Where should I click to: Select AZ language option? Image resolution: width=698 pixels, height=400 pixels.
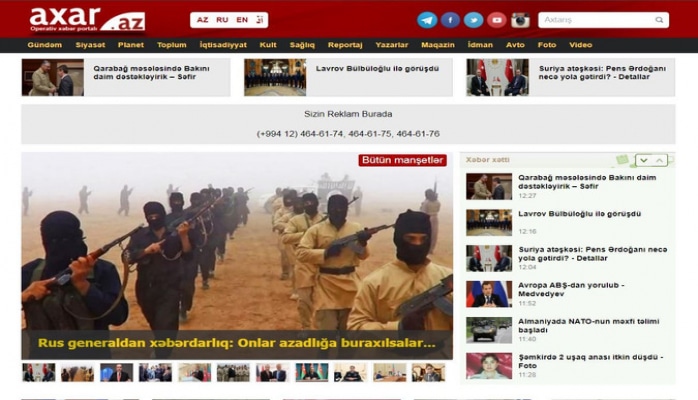[x=203, y=20]
